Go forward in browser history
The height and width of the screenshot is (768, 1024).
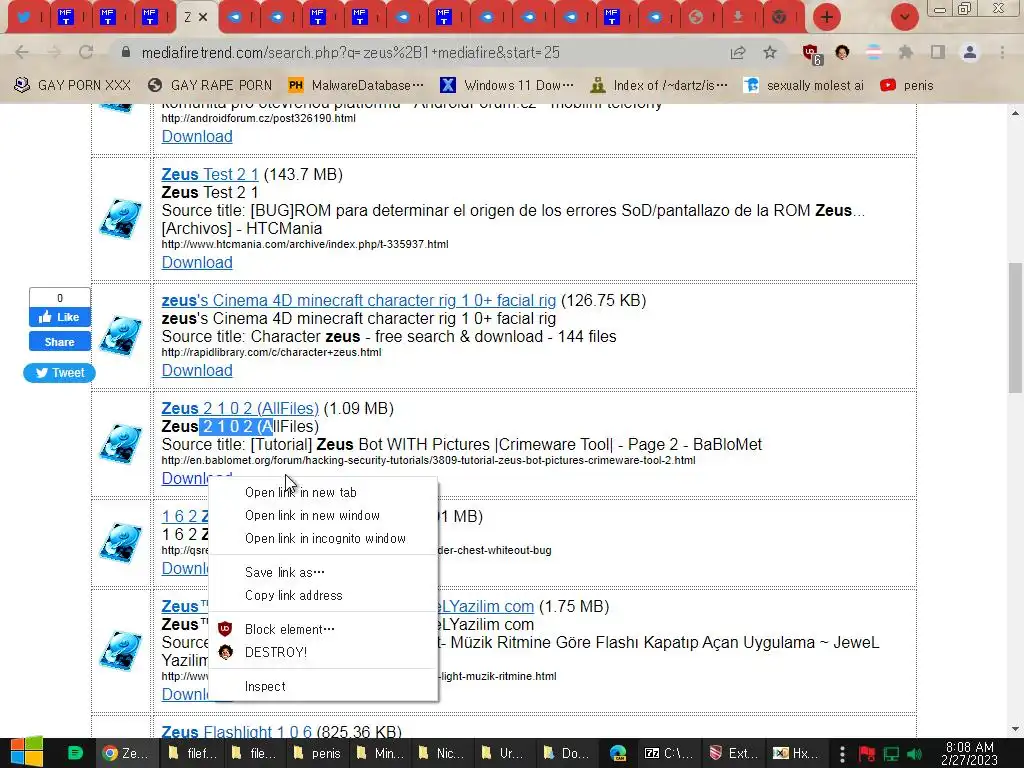pos(54,52)
